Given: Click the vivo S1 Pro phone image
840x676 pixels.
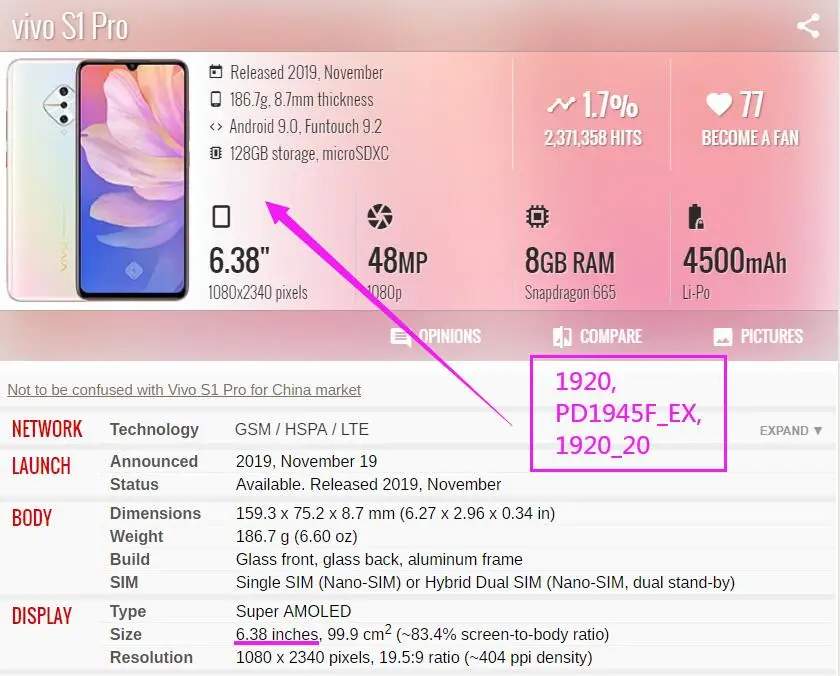Looking at the screenshot, I should 98,180.
